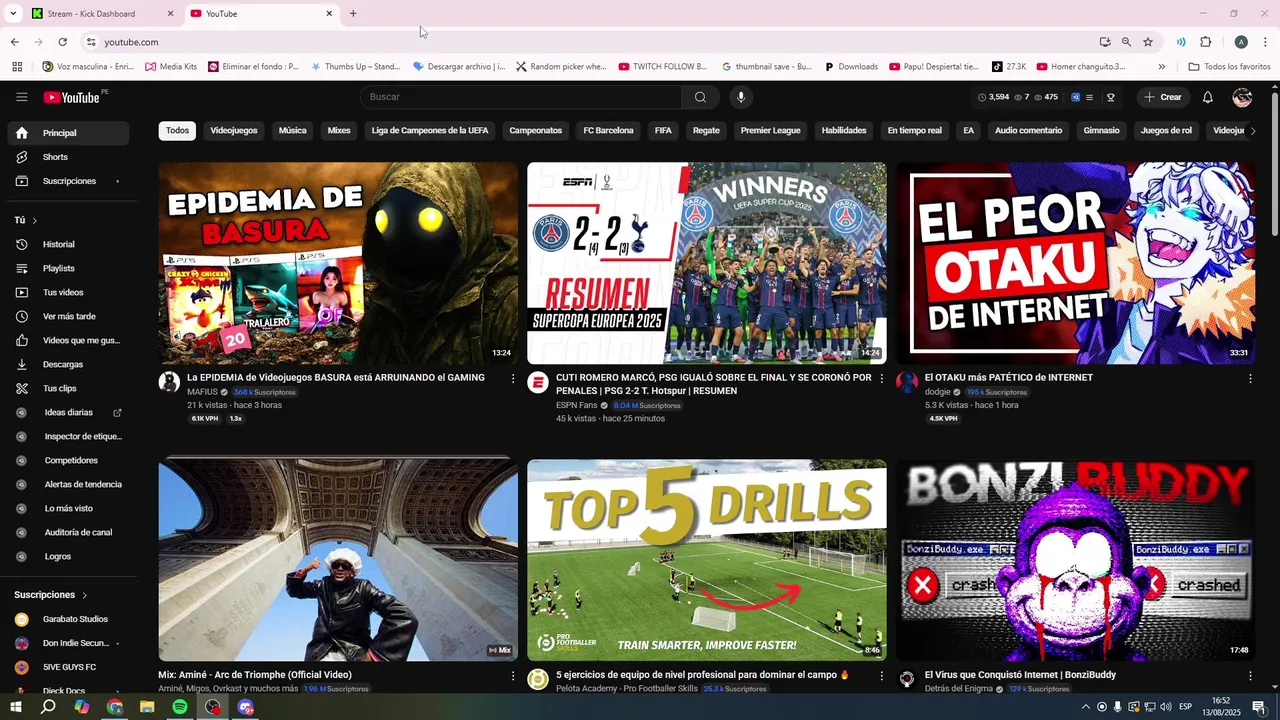Open options for the dodgie OTAKU video
The height and width of the screenshot is (720, 1280).
coord(1250,378)
